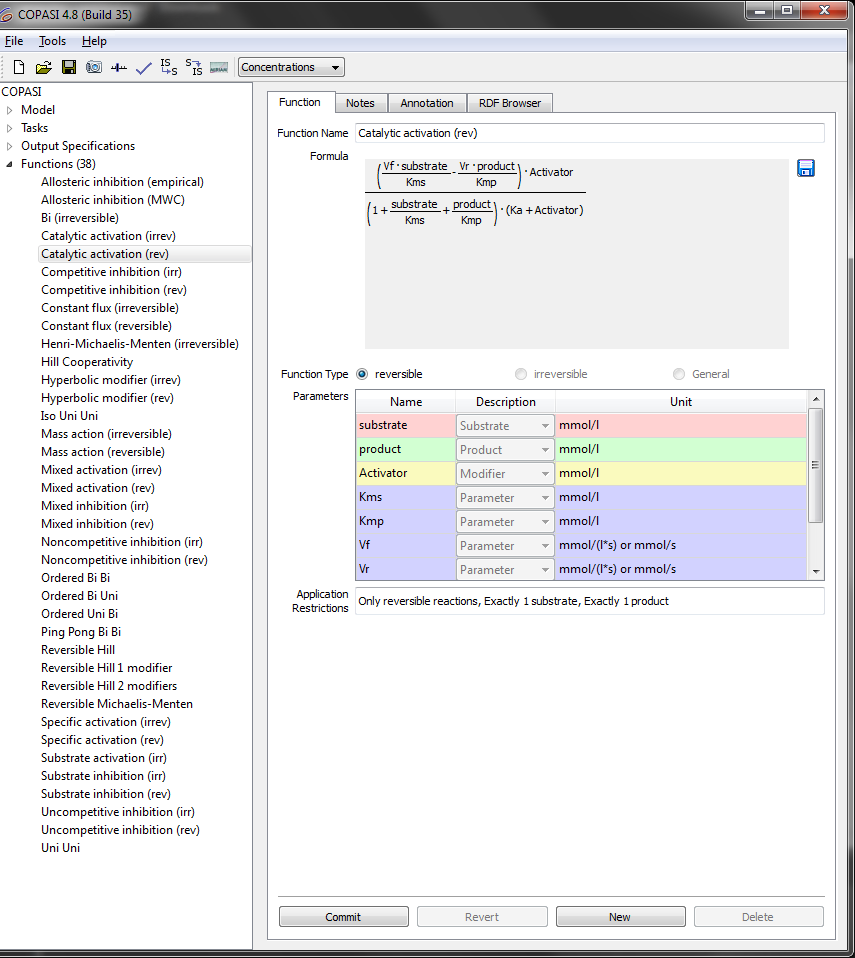Click the Commit button

343,916
